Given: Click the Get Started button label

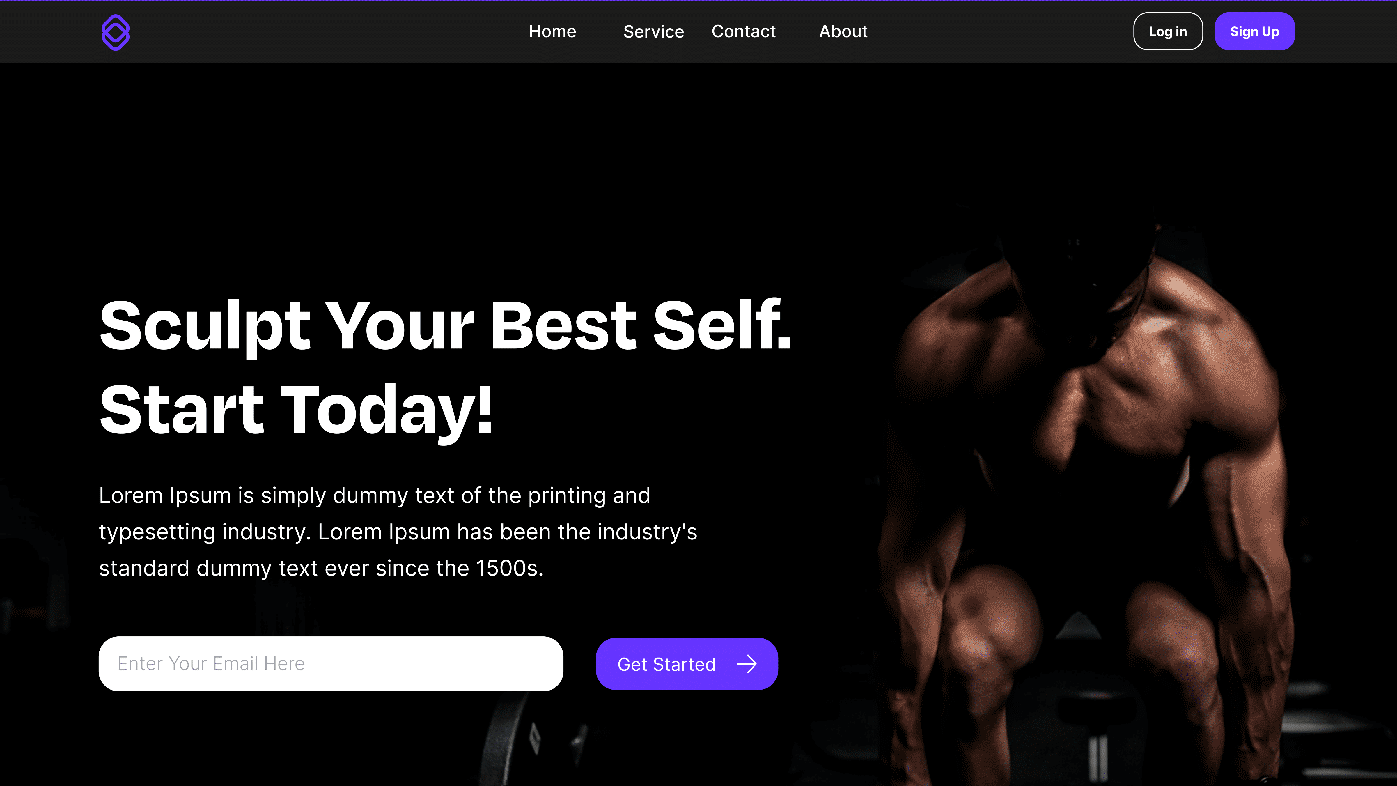Looking at the screenshot, I should tap(666, 664).
